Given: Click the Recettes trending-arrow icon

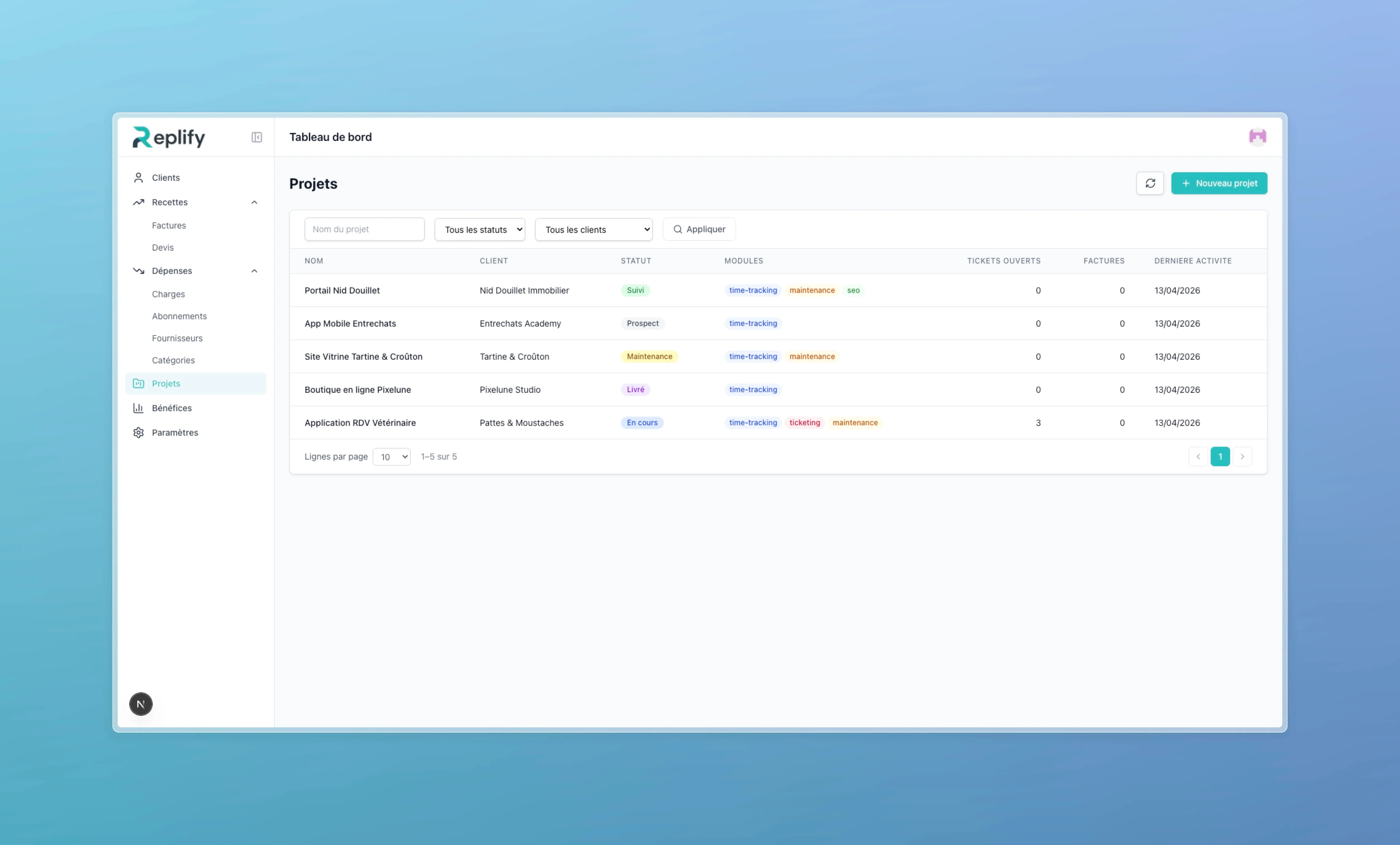Looking at the screenshot, I should tap(139, 202).
